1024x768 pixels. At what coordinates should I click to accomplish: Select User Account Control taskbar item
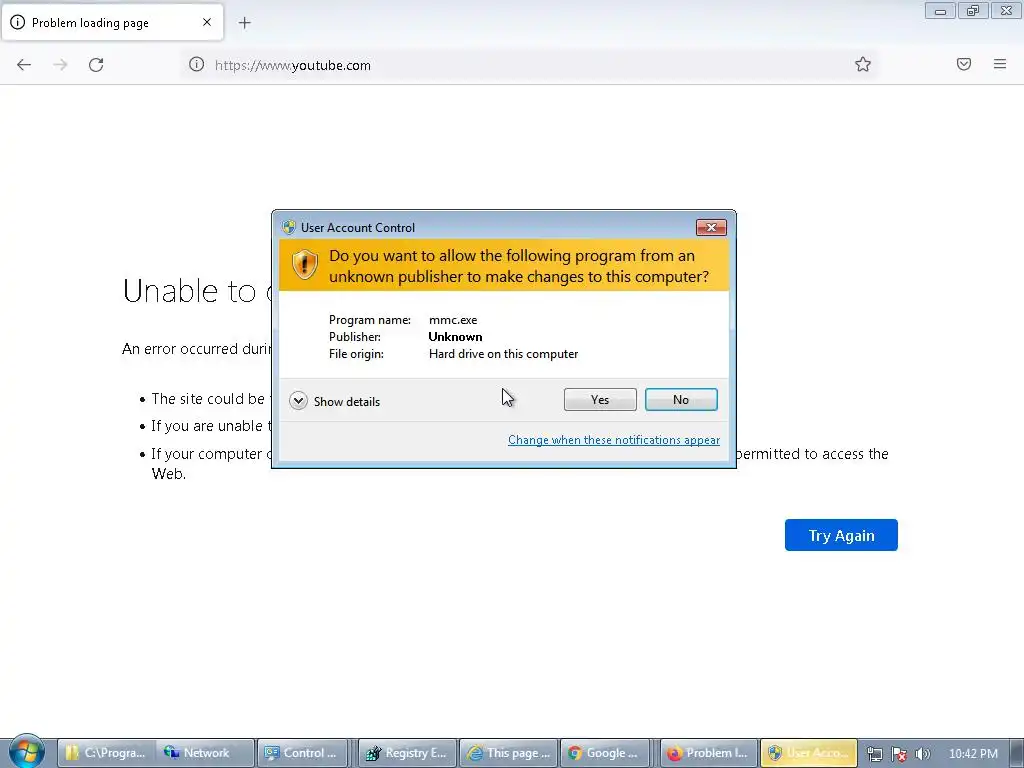808,753
